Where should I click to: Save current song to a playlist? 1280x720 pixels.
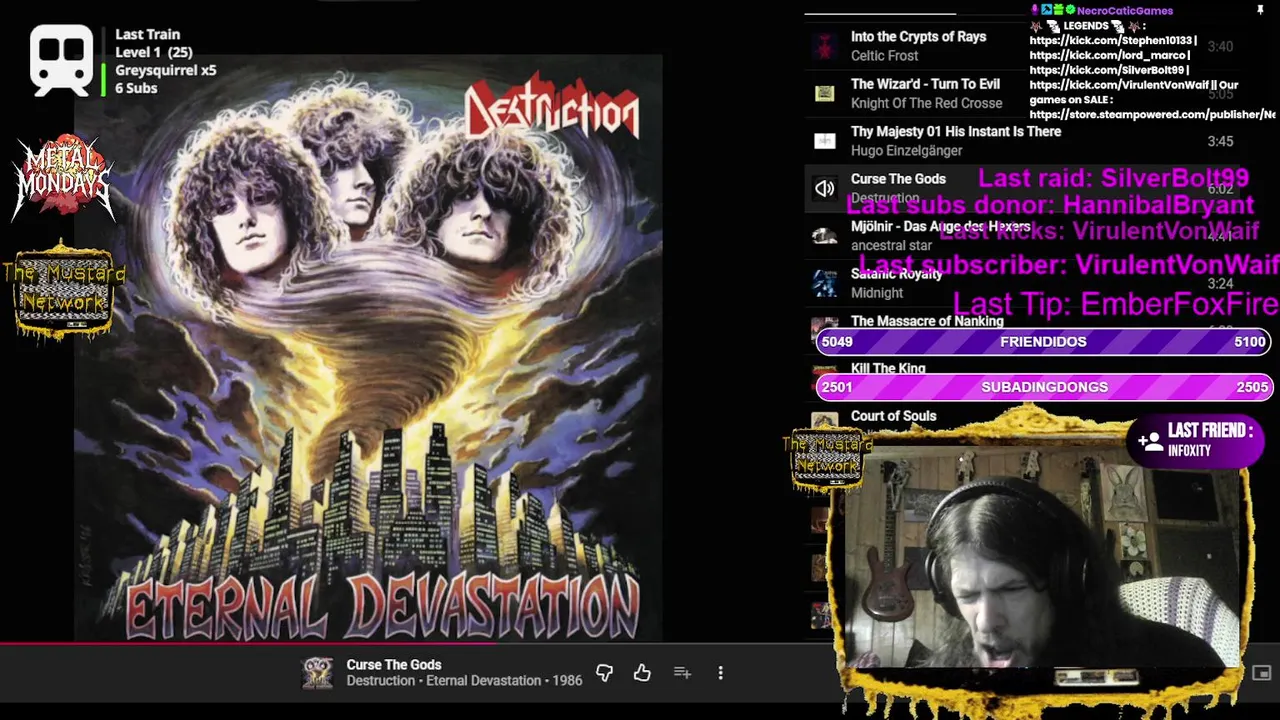coord(682,673)
